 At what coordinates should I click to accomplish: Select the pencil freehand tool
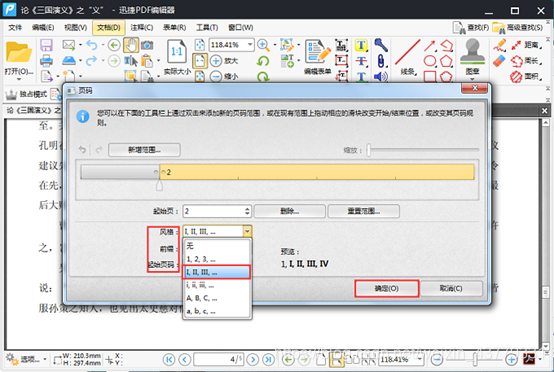click(x=500, y=45)
